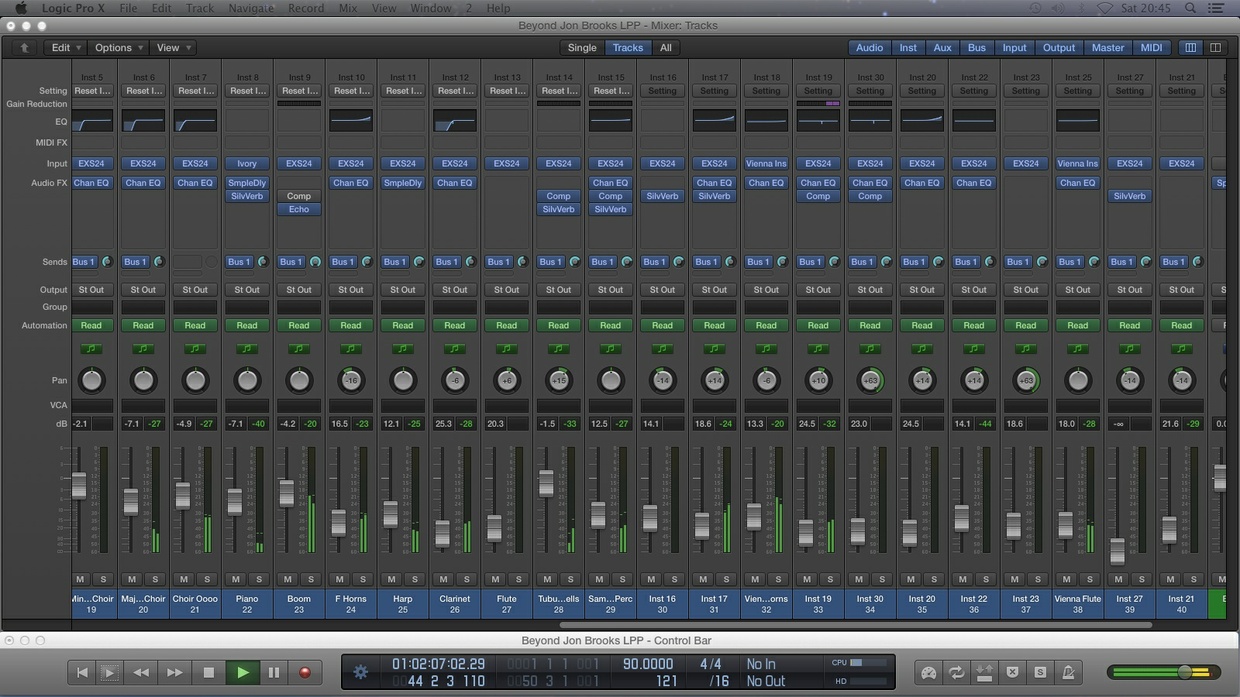Open the mixer View dropdown menu
The width and height of the screenshot is (1240, 697).
pyautogui.click(x=173, y=47)
